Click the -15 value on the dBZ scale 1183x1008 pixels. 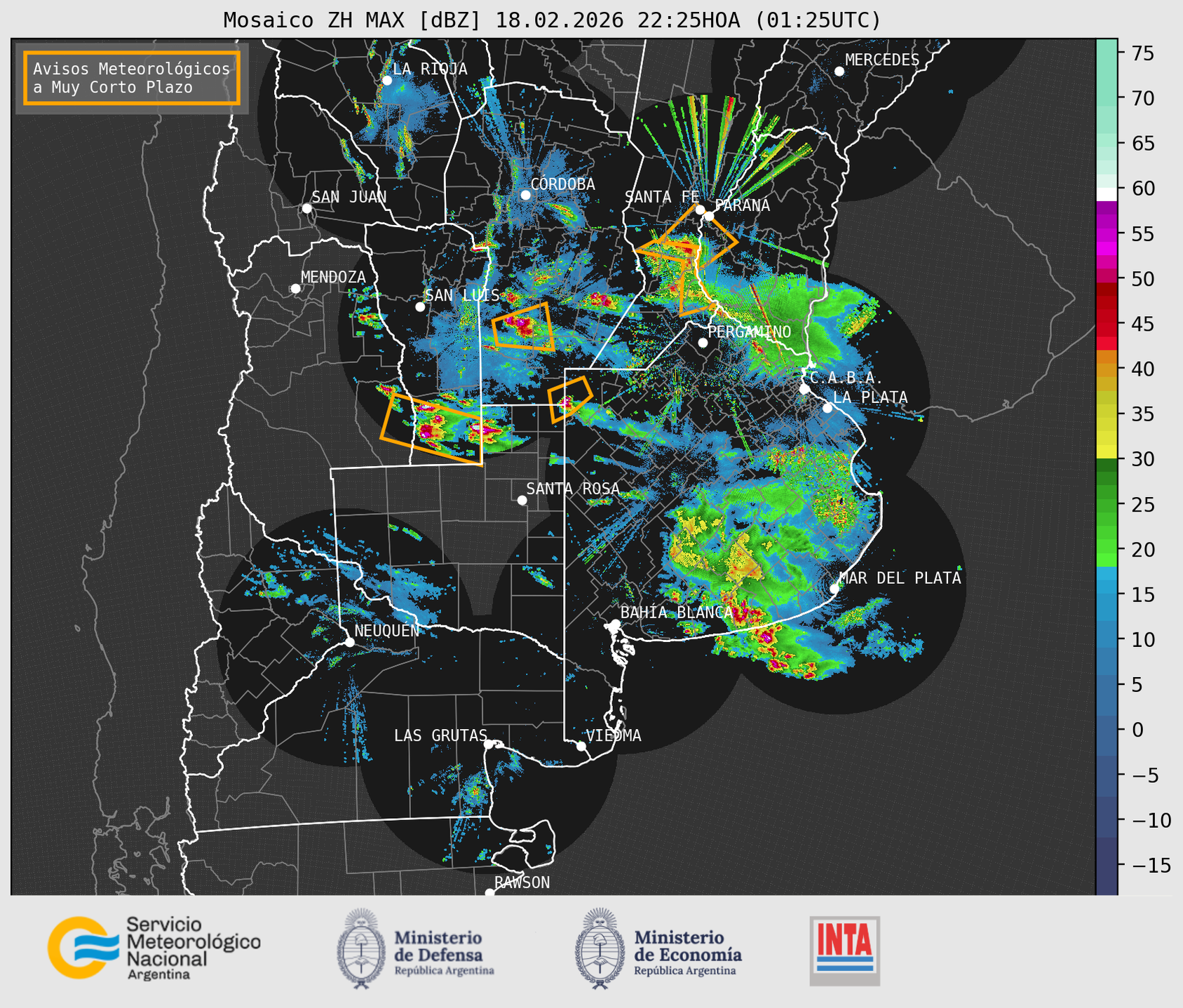point(1151,866)
